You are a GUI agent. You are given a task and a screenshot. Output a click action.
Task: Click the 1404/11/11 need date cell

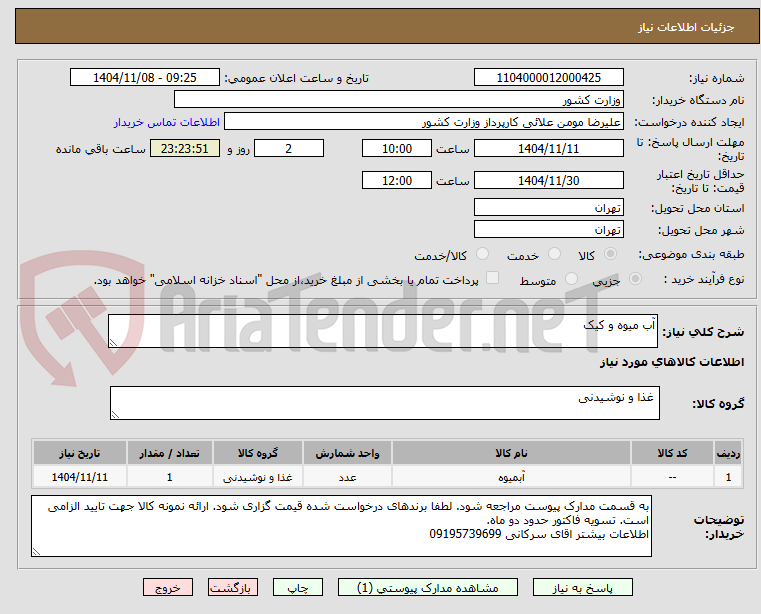pos(80,477)
